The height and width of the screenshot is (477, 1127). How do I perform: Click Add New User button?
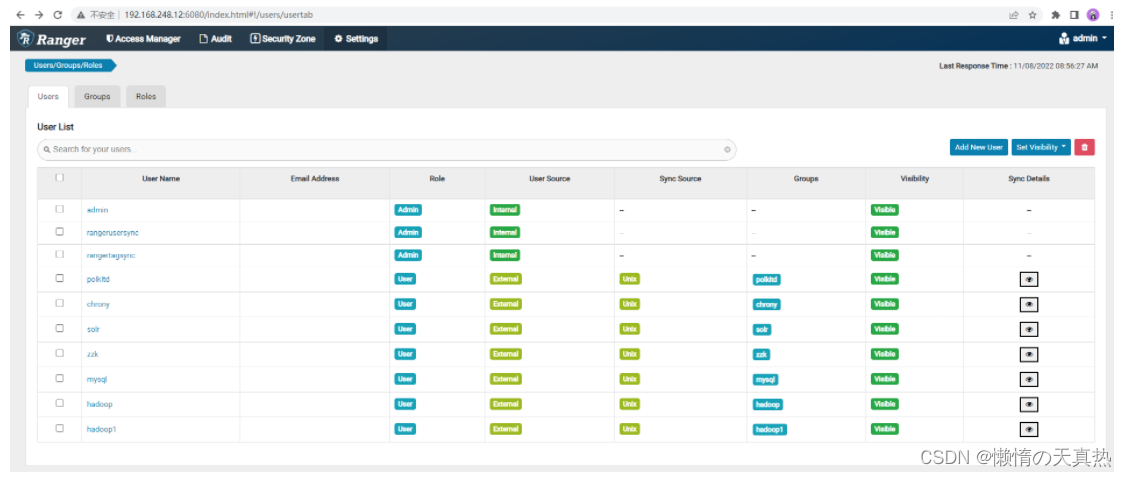coord(978,147)
